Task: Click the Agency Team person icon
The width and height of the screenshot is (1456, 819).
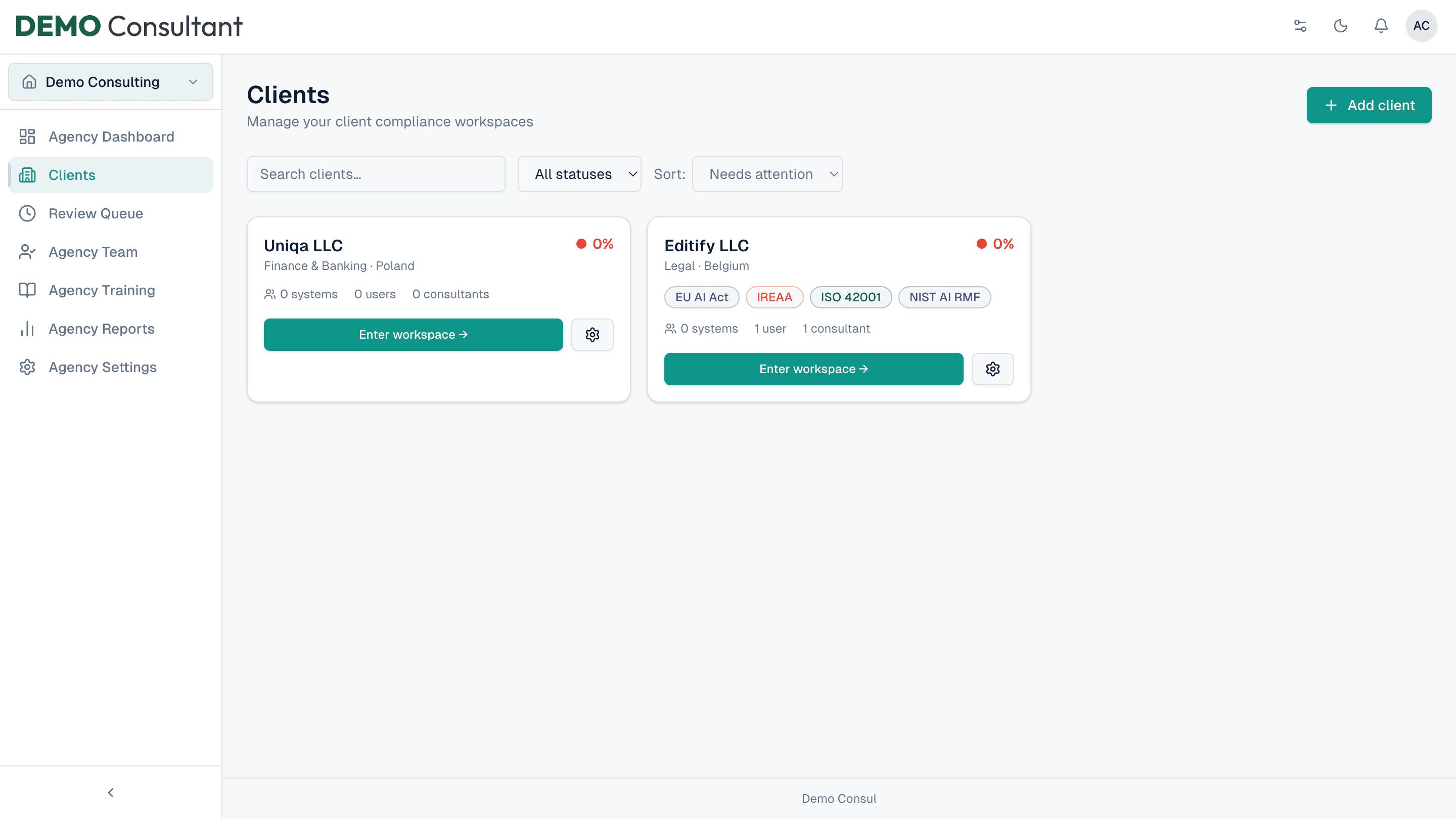Action: tap(27, 252)
